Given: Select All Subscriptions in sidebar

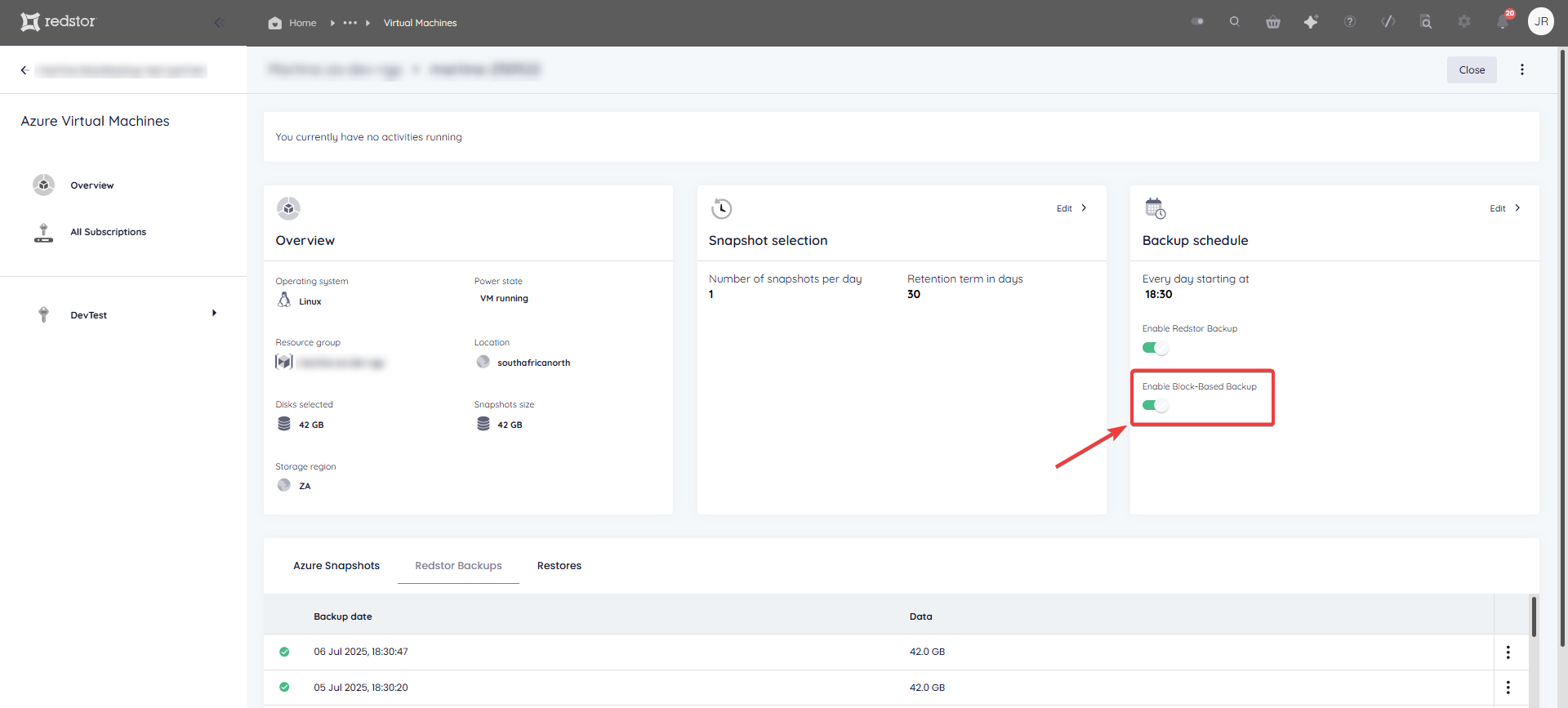Looking at the screenshot, I should tap(108, 232).
